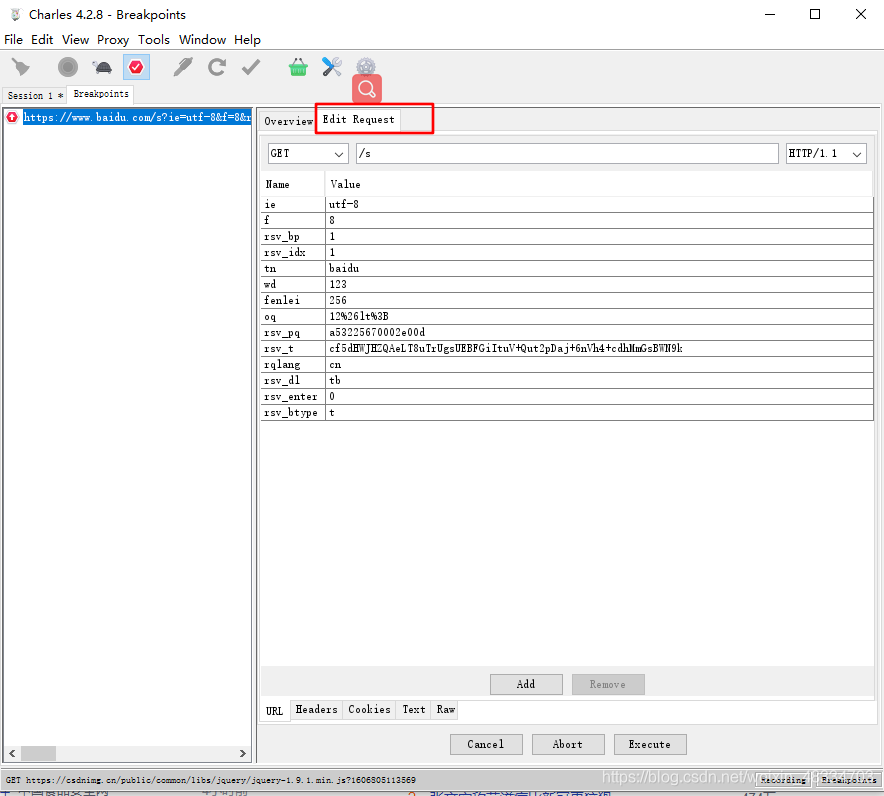Image resolution: width=884 pixels, height=796 pixels.
Task: Click the oq value '12%26lt%3B'
Action: (599, 316)
